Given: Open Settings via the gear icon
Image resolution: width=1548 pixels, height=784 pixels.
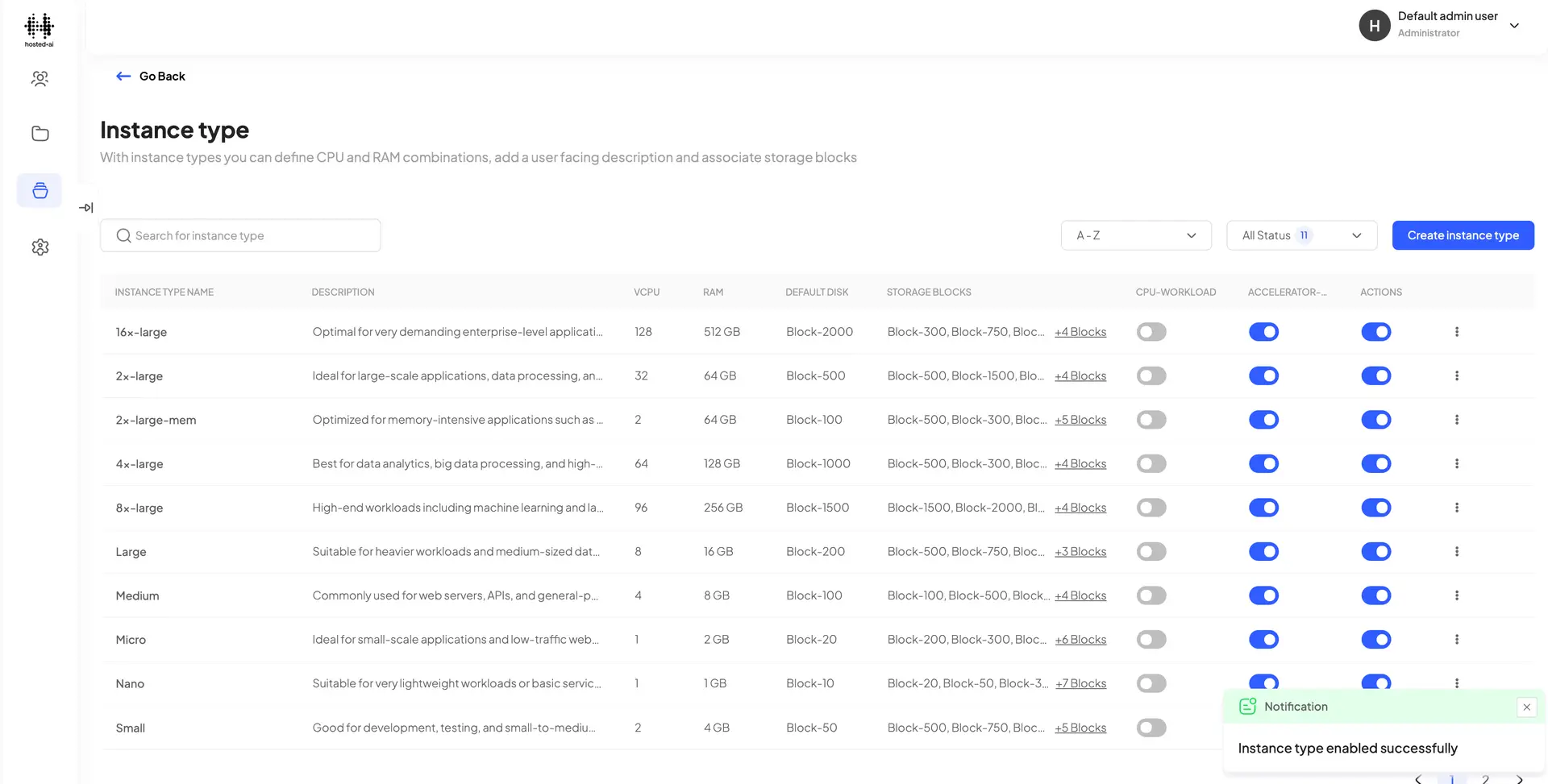Looking at the screenshot, I should coord(40,247).
